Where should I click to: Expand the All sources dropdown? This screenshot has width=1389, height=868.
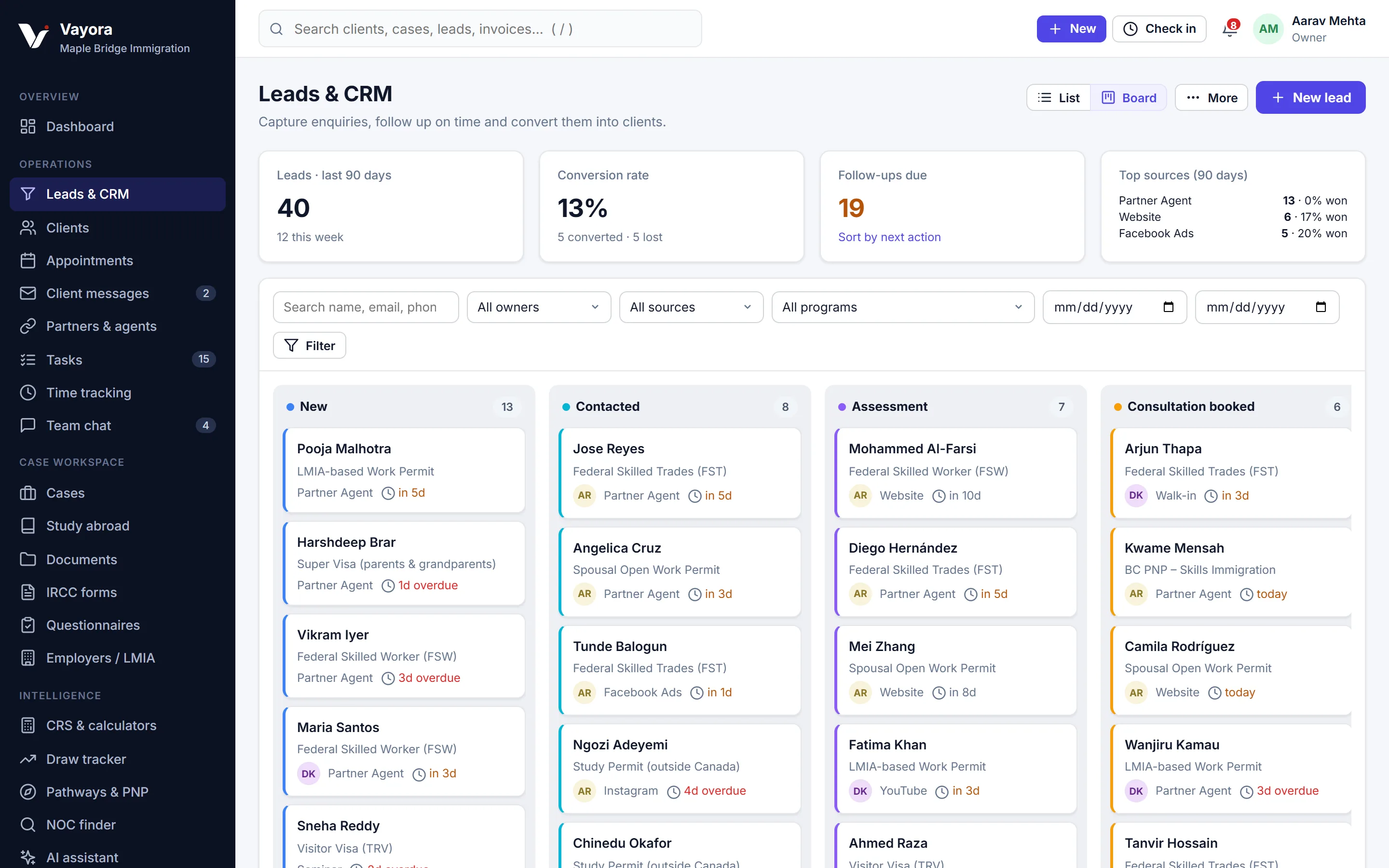tap(691, 307)
